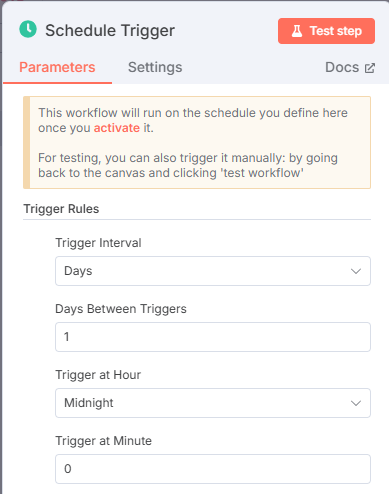This screenshot has height=494, width=389.
Task: Switch to the Settings tab
Action: (x=155, y=67)
